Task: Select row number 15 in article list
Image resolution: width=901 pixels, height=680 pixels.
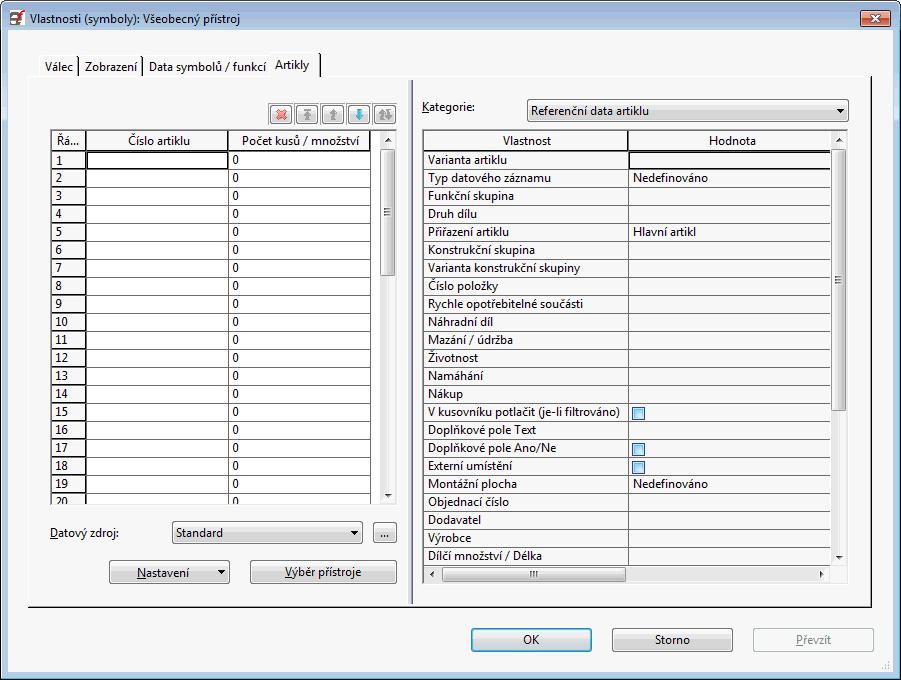Action: click(x=68, y=412)
